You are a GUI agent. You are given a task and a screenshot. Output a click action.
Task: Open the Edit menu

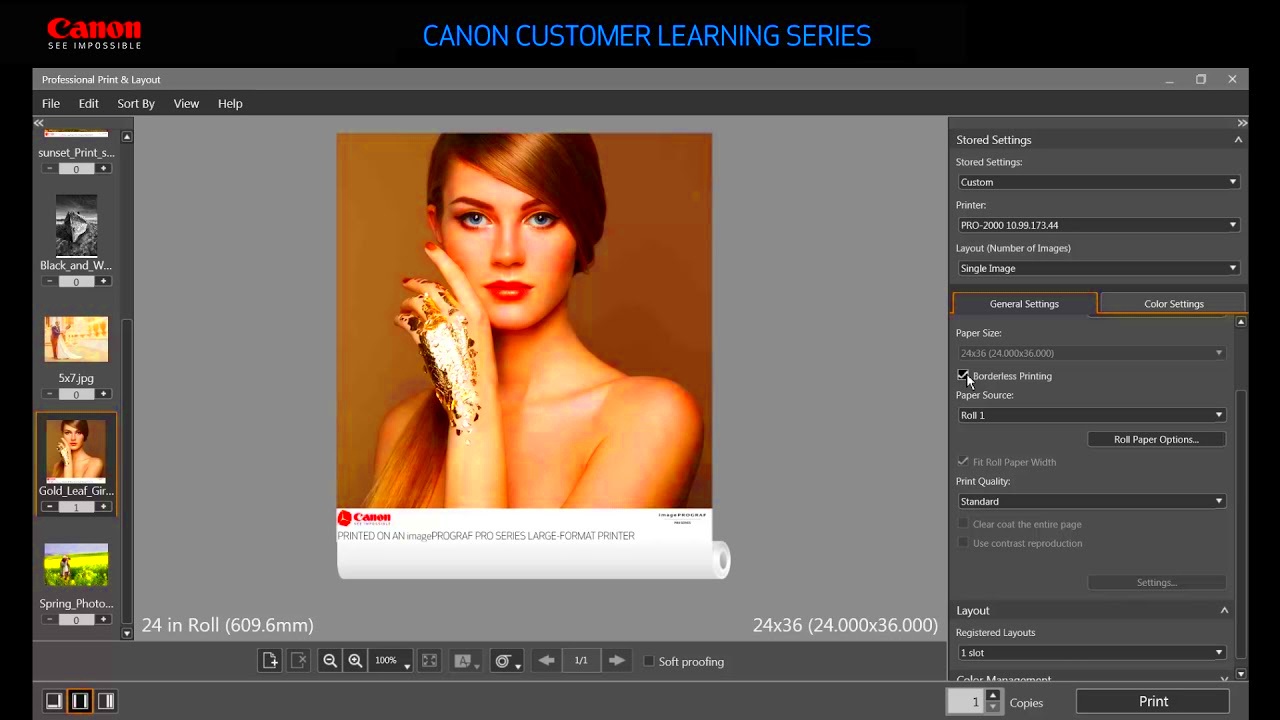point(89,103)
